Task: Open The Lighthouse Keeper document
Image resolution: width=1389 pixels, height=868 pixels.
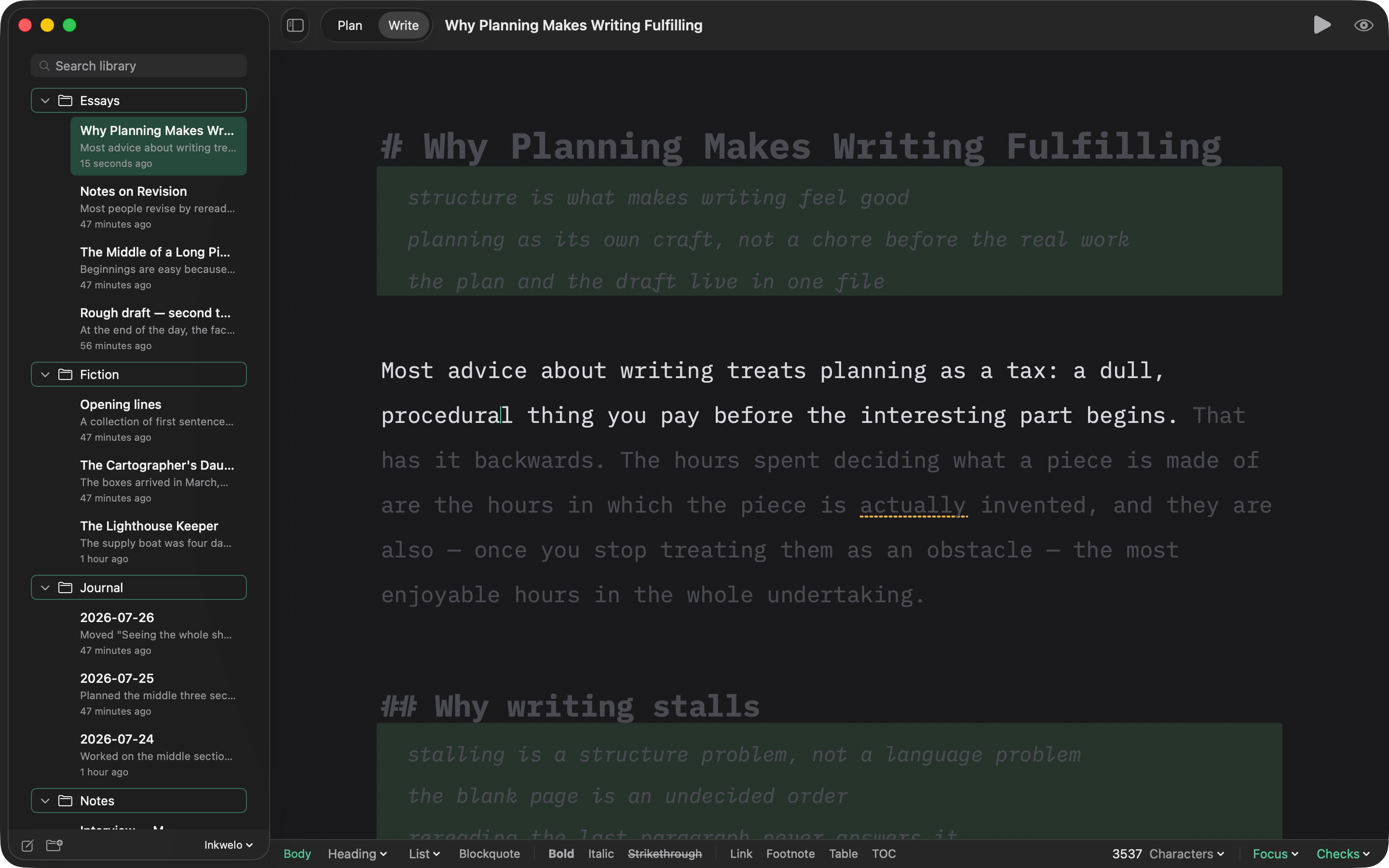Action: coord(158,542)
